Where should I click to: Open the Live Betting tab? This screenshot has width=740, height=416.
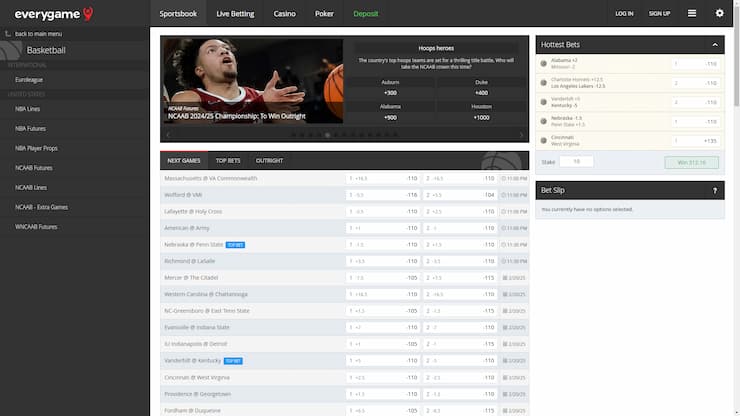pos(235,14)
